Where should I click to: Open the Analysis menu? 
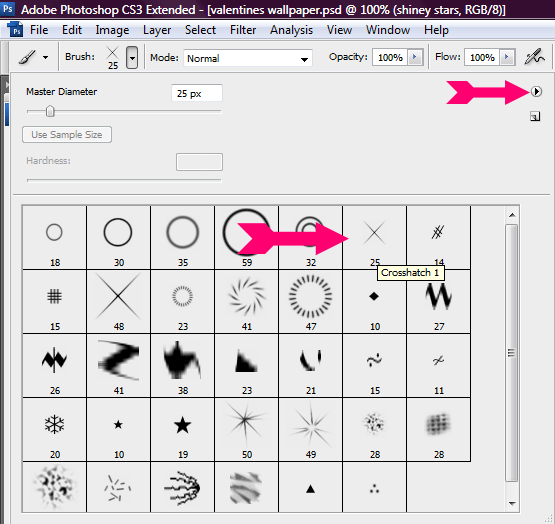[x=291, y=30]
